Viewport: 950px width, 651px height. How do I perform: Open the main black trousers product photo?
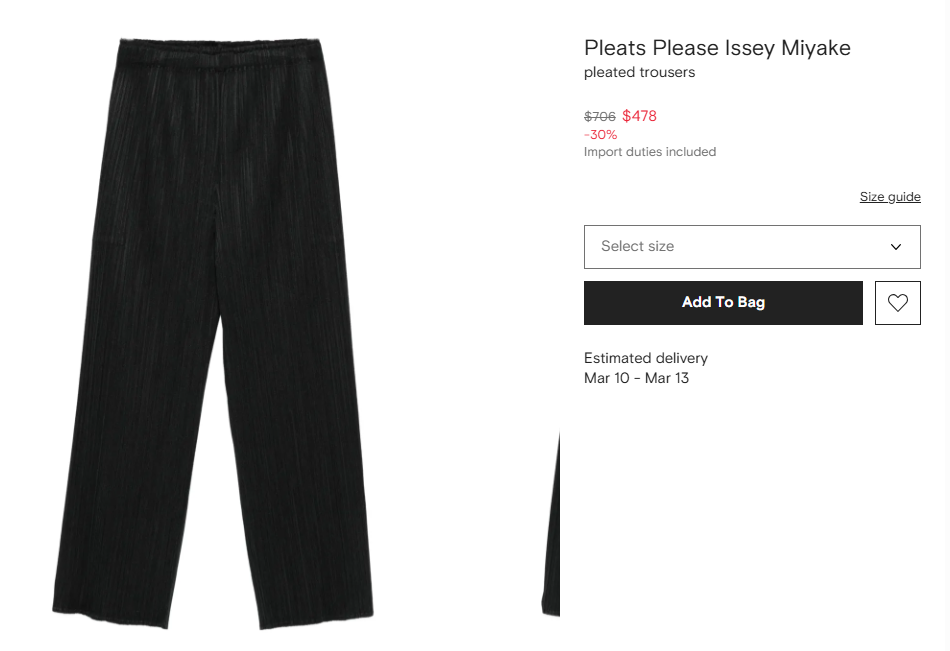point(215,330)
